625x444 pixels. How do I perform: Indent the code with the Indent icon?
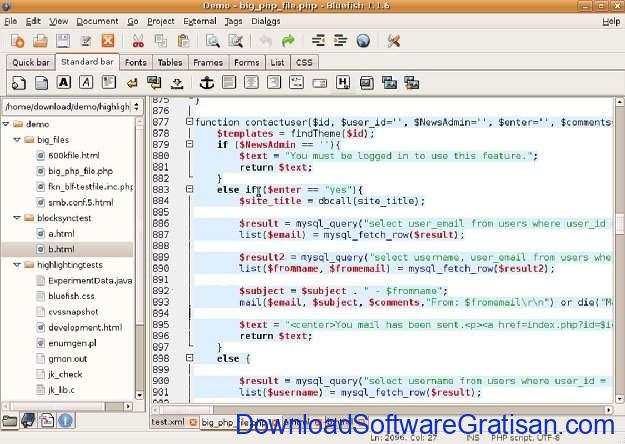(340, 41)
